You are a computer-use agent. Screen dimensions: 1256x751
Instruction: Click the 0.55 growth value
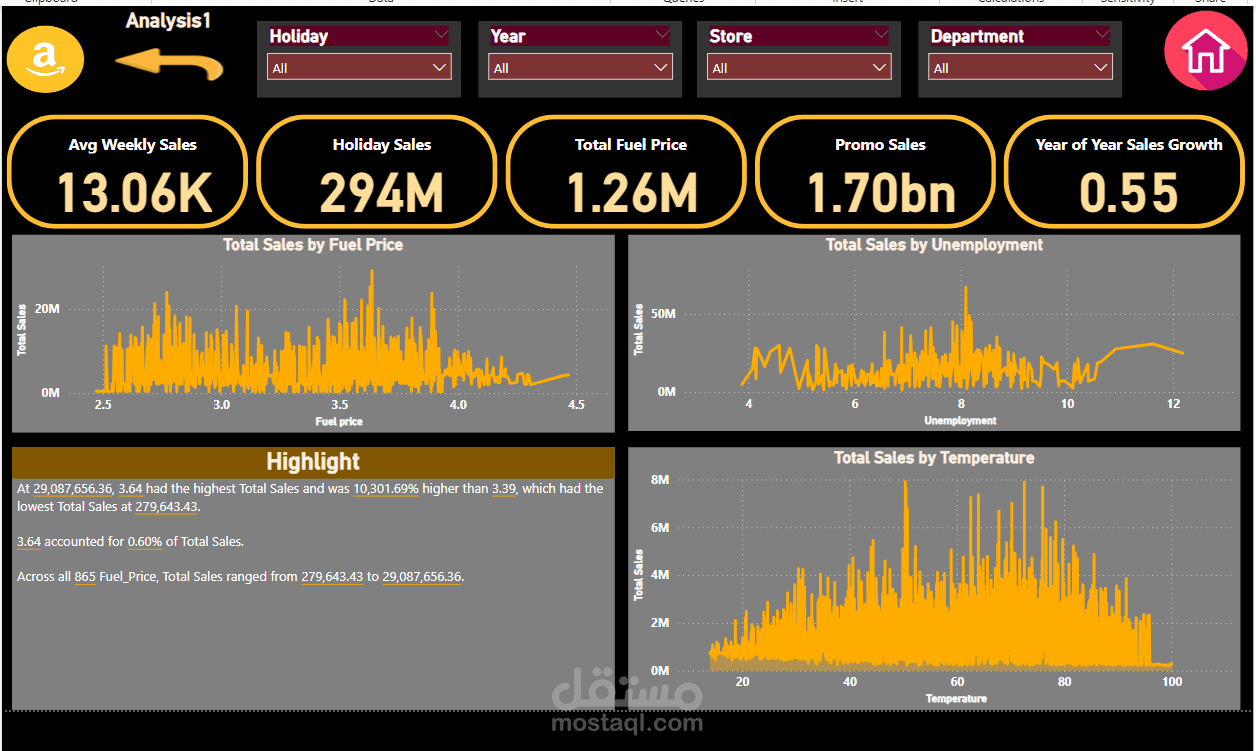pos(1129,192)
